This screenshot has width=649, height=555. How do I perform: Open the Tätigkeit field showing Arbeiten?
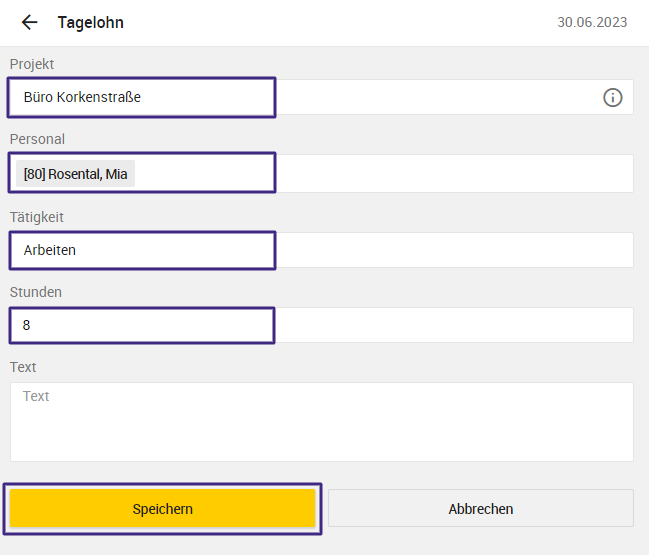point(322,250)
